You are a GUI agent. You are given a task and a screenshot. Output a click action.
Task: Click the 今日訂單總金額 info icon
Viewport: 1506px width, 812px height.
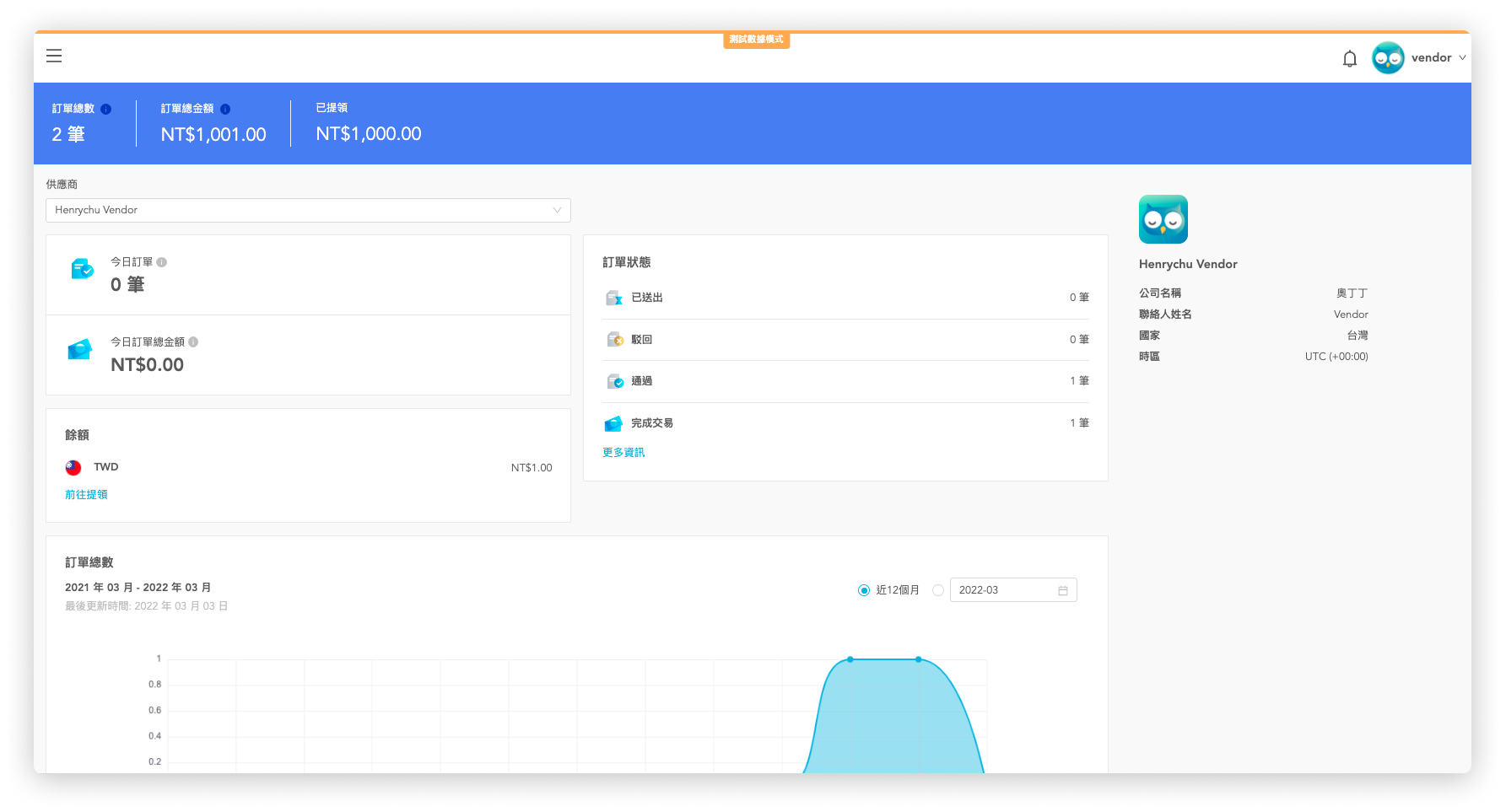[193, 341]
